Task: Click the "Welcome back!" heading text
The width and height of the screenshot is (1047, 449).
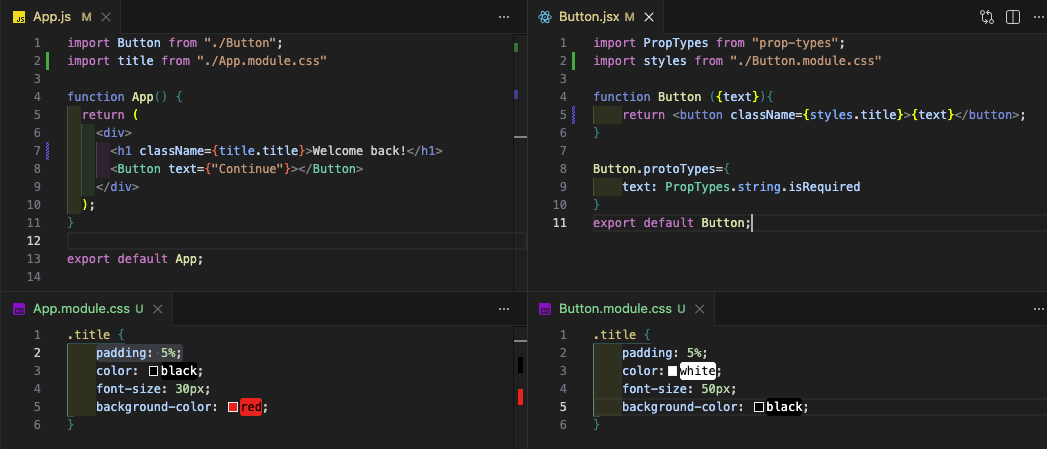Action: point(359,151)
